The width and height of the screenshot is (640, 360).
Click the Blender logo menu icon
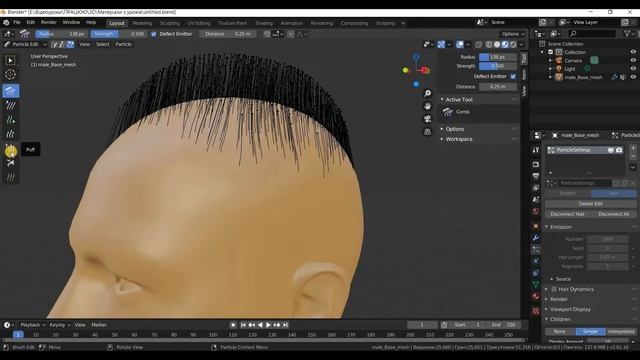pos(6,22)
